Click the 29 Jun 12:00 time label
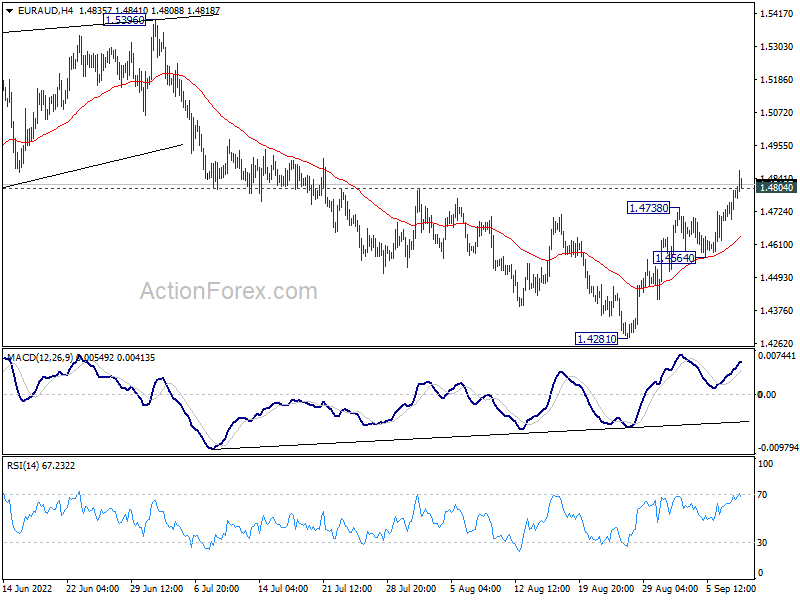The width and height of the screenshot is (800, 600). [x=157, y=588]
